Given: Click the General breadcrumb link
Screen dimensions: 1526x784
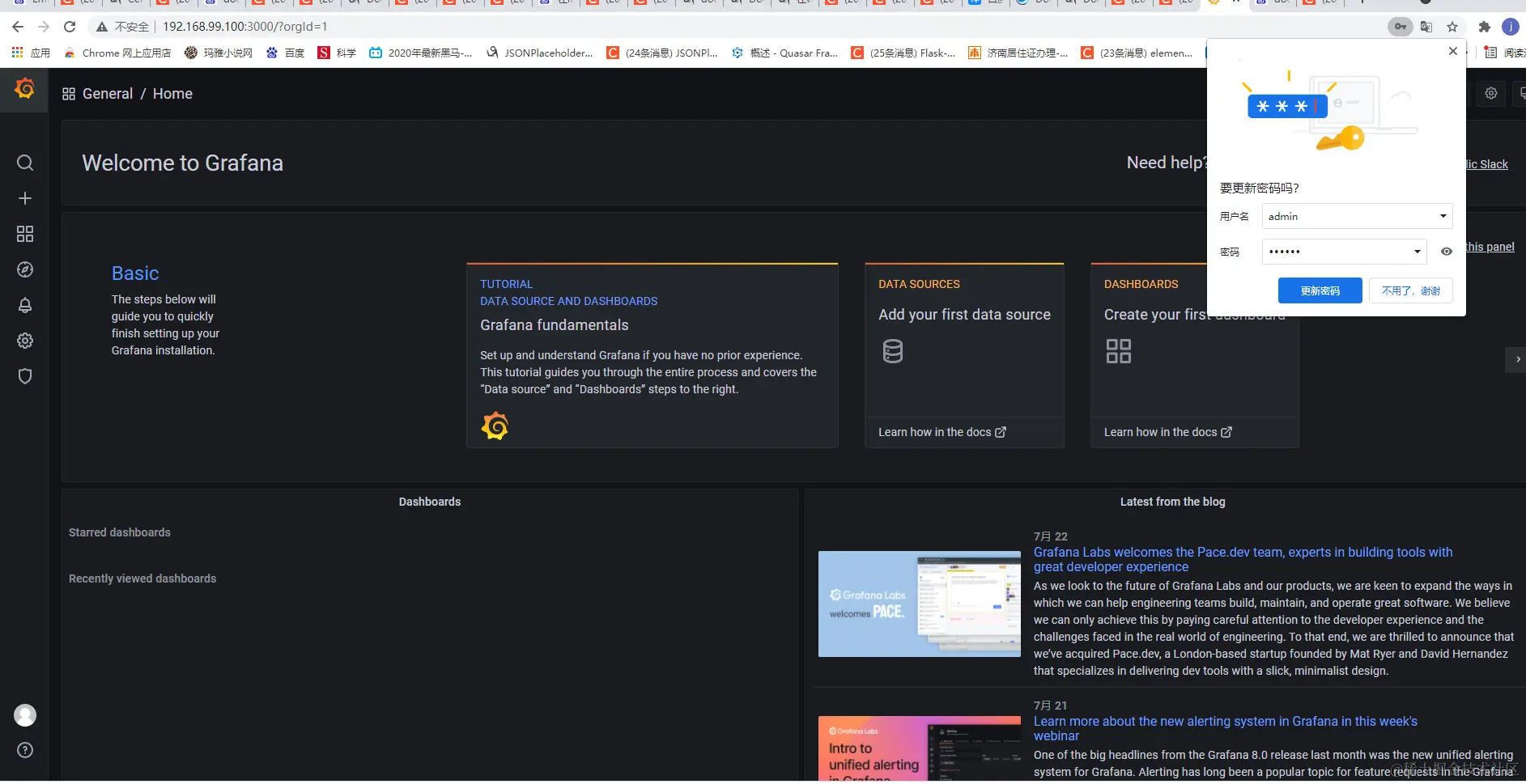Looking at the screenshot, I should click(108, 94).
